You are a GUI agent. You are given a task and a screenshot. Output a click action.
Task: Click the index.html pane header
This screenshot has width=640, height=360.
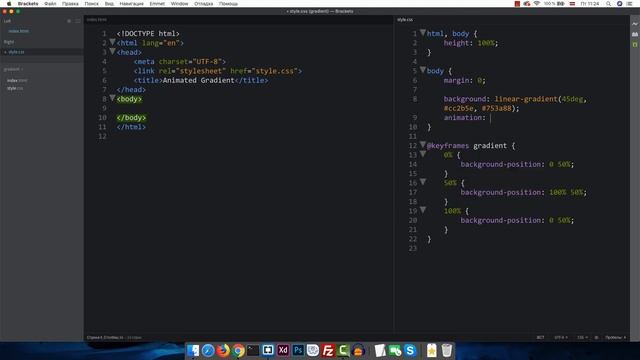click(x=97, y=20)
